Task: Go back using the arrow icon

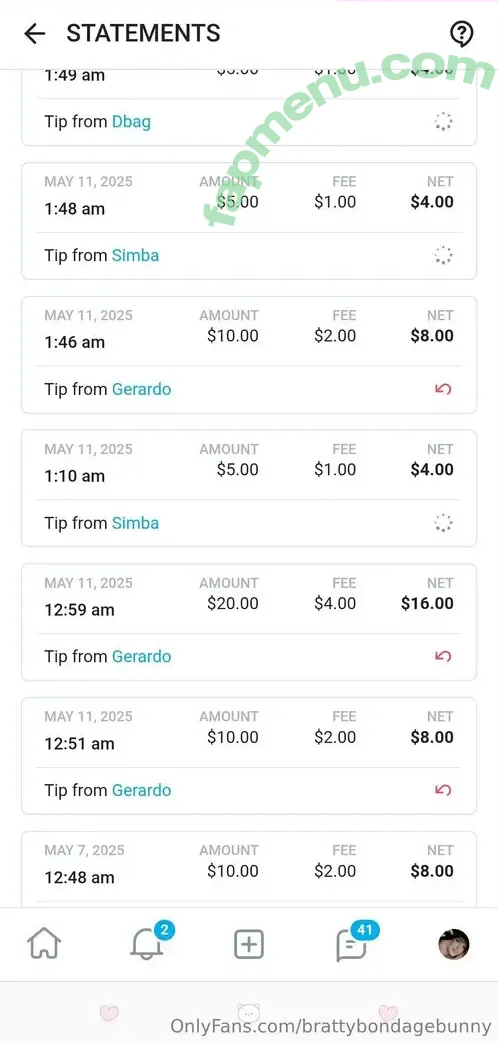Action: coord(34,33)
